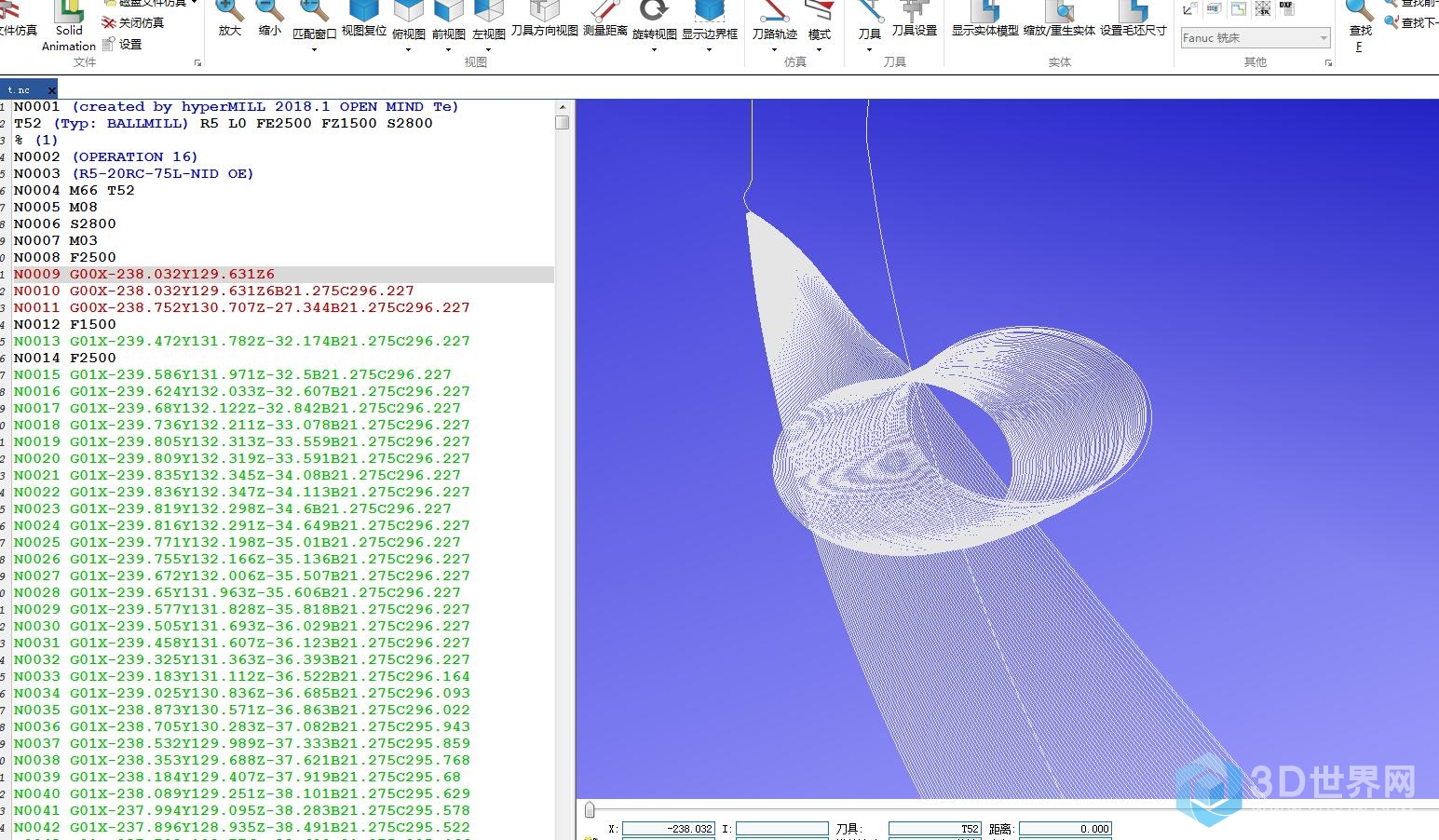Click 缩放/重生实体 zoom/regenerate solid
The image size is (1439, 840).
[x=1059, y=19]
